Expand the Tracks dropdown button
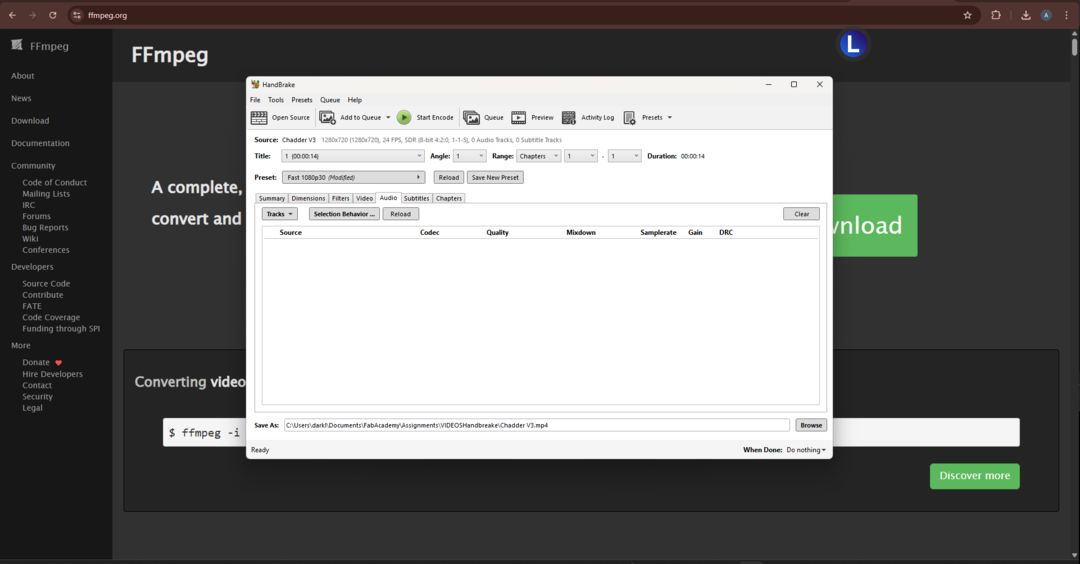Screen dimensions: 1080x564 280,214
